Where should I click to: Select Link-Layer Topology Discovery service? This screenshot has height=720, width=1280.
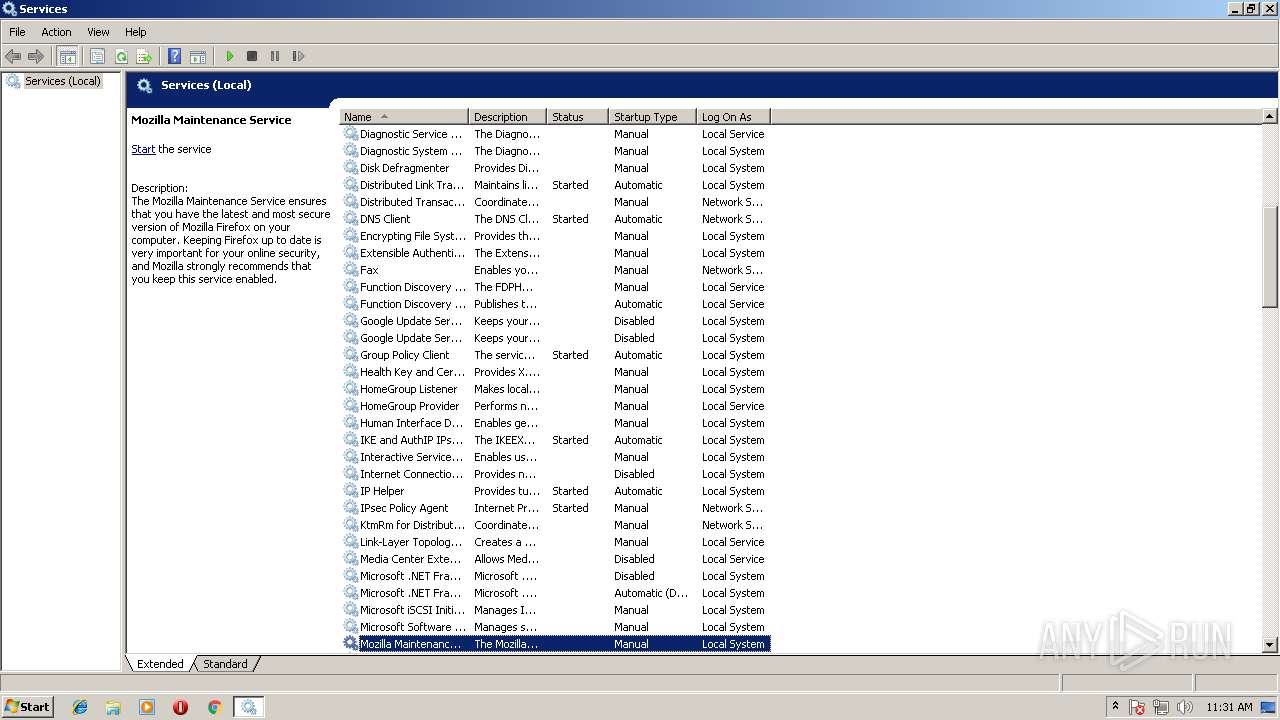click(555, 542)
